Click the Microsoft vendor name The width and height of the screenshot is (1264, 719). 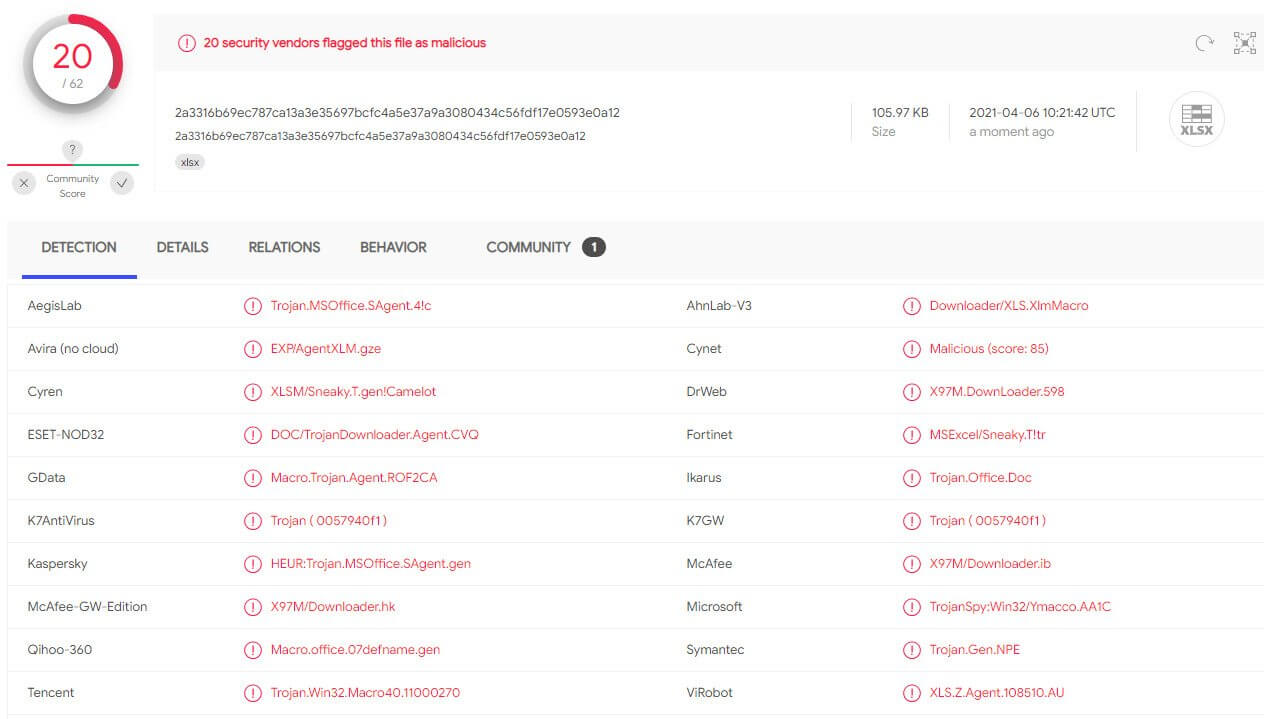point(715,607)
